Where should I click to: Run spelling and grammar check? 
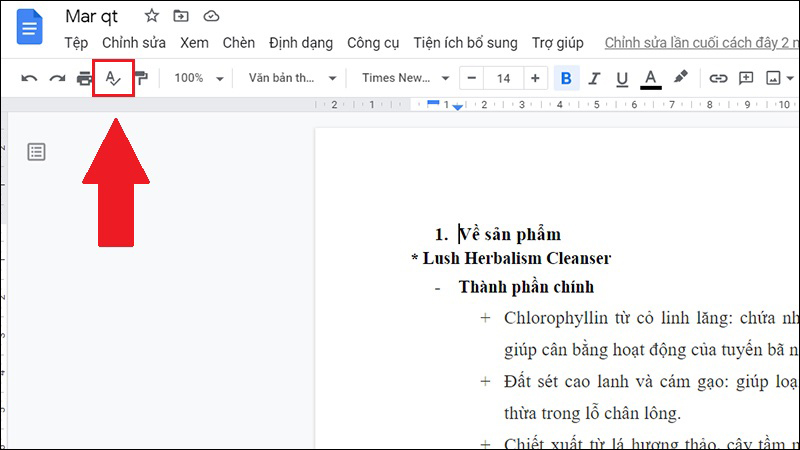click(113, 78)
